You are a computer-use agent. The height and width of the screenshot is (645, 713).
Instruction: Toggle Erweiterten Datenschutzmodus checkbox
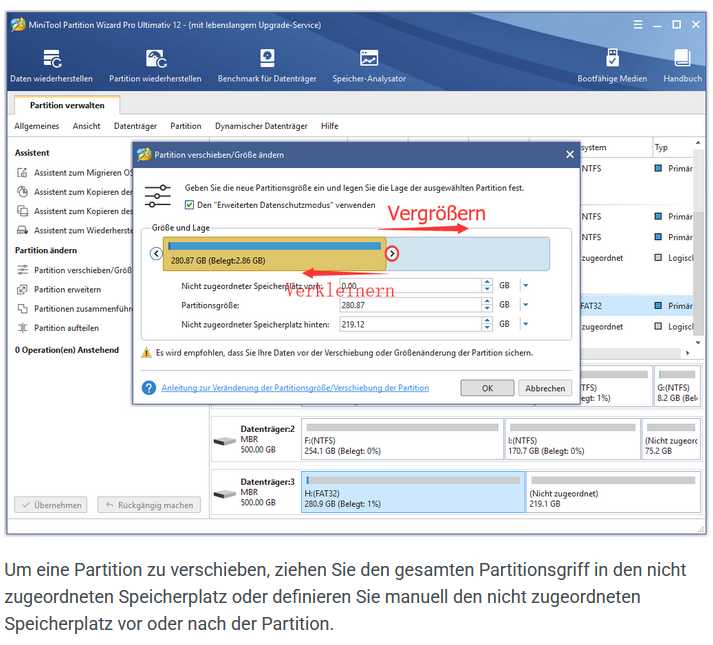tap(189, 205)
